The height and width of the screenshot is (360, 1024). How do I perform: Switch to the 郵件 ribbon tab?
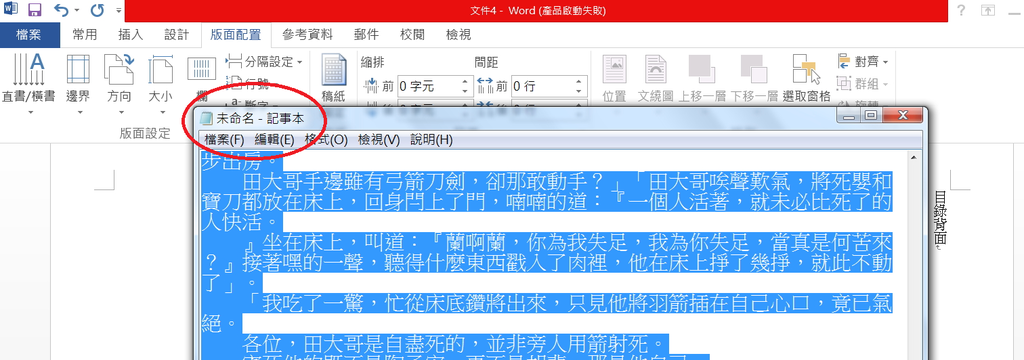[366, 35]
